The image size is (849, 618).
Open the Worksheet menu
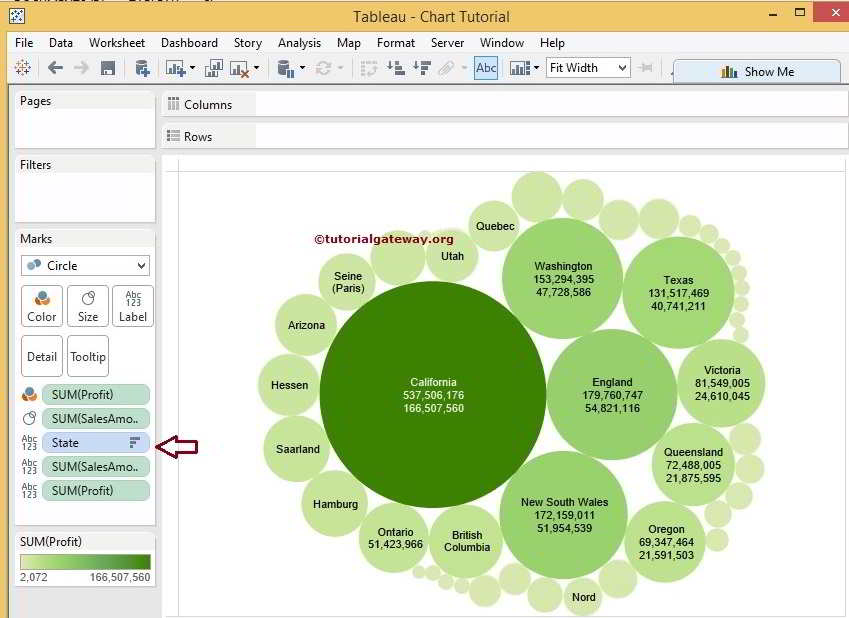click(x=116, y=43)
